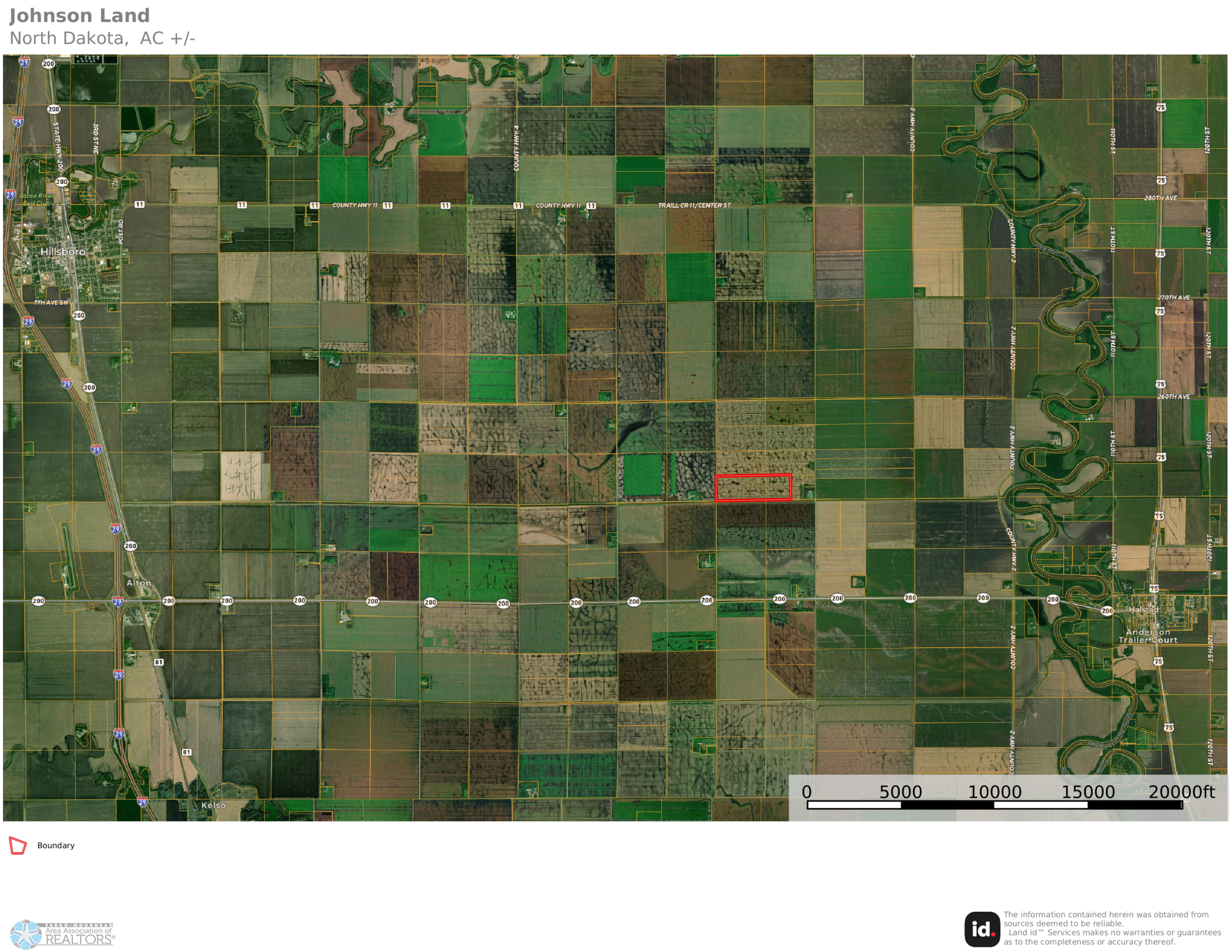Click the red-outlined boundary parcel on the map

coord(753,488)
